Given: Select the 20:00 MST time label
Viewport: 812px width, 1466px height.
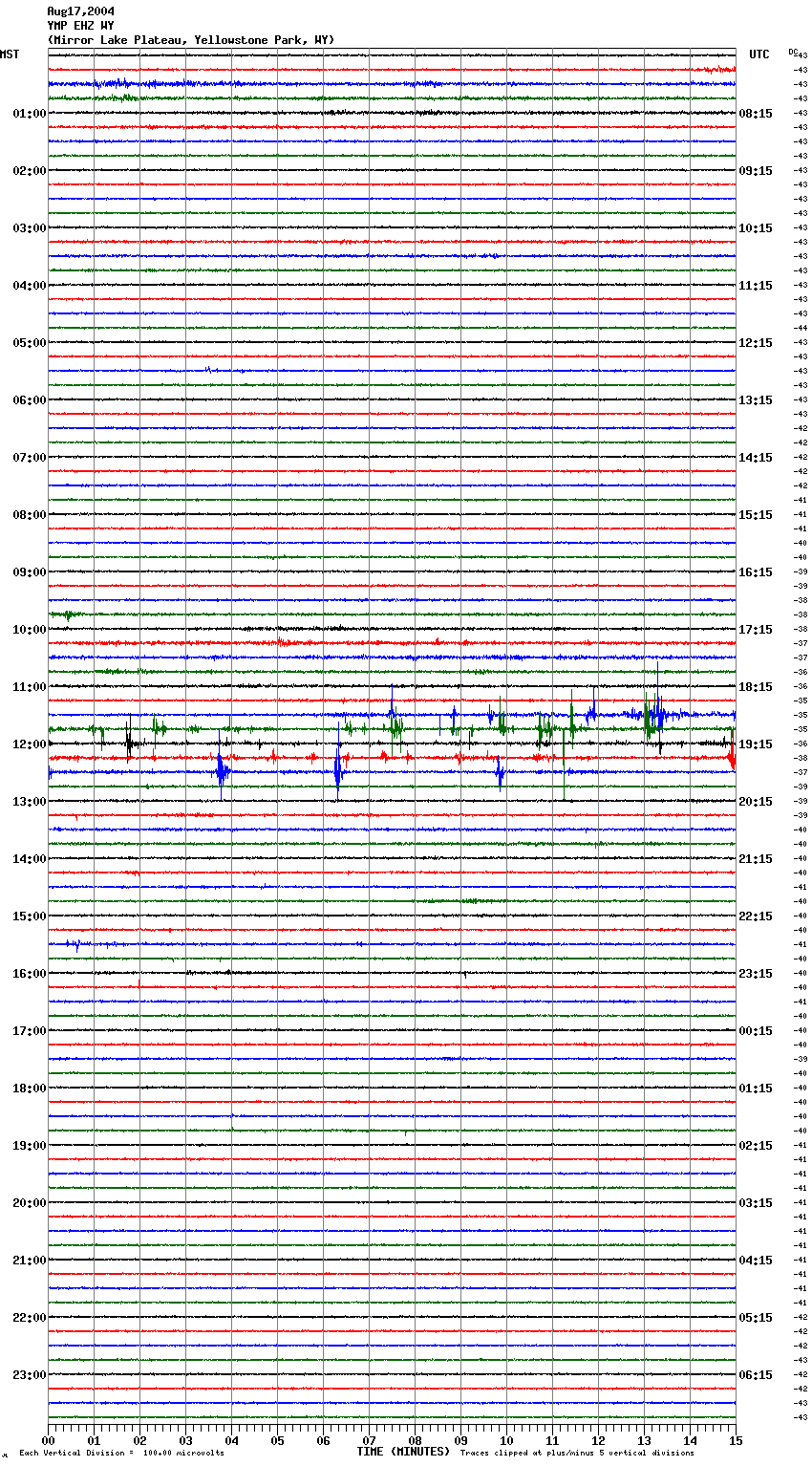Looking at the screenshot, I should coord(30,1203).
